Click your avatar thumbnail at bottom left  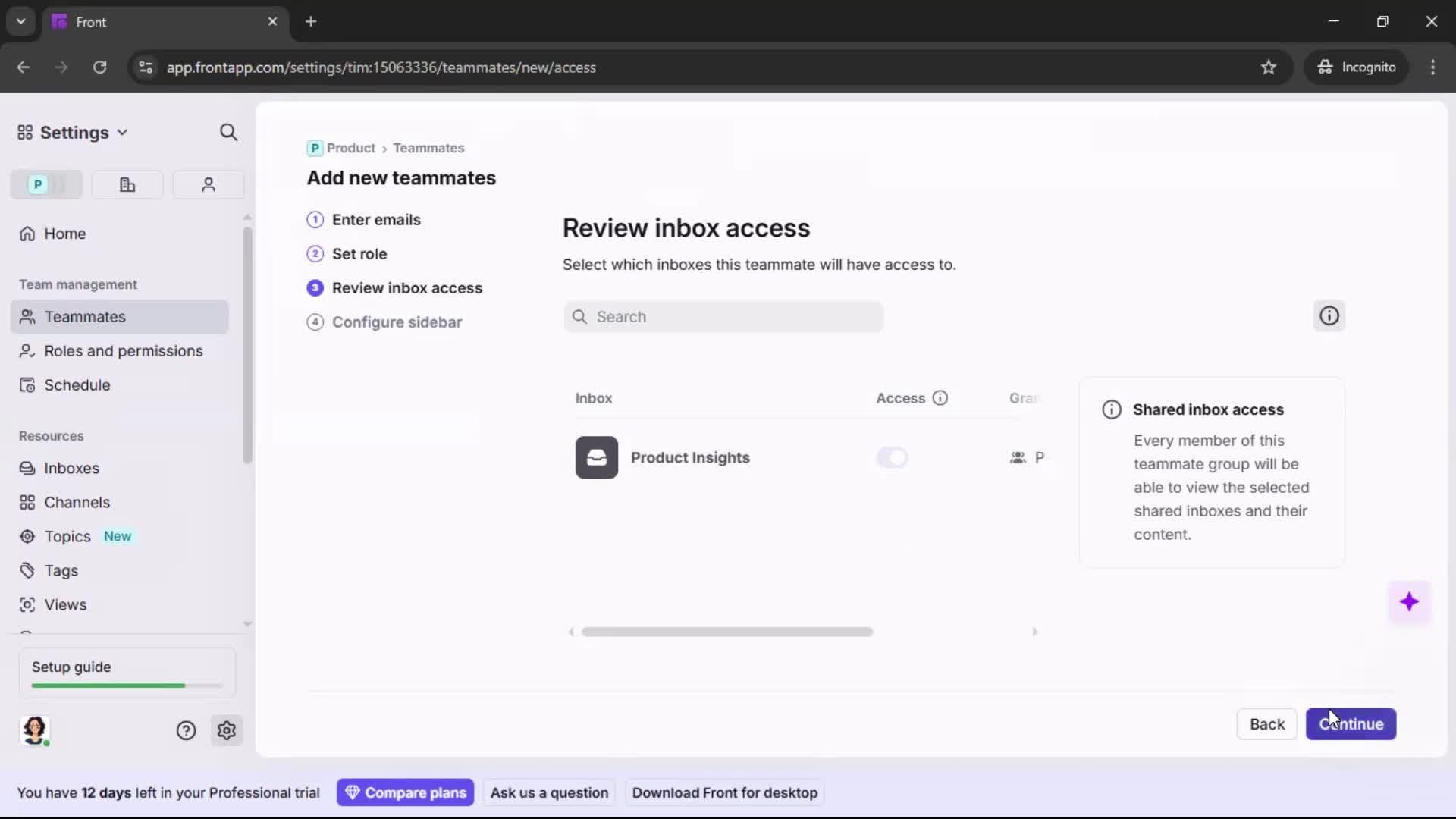pyautogui.click(x=35, y=730)
